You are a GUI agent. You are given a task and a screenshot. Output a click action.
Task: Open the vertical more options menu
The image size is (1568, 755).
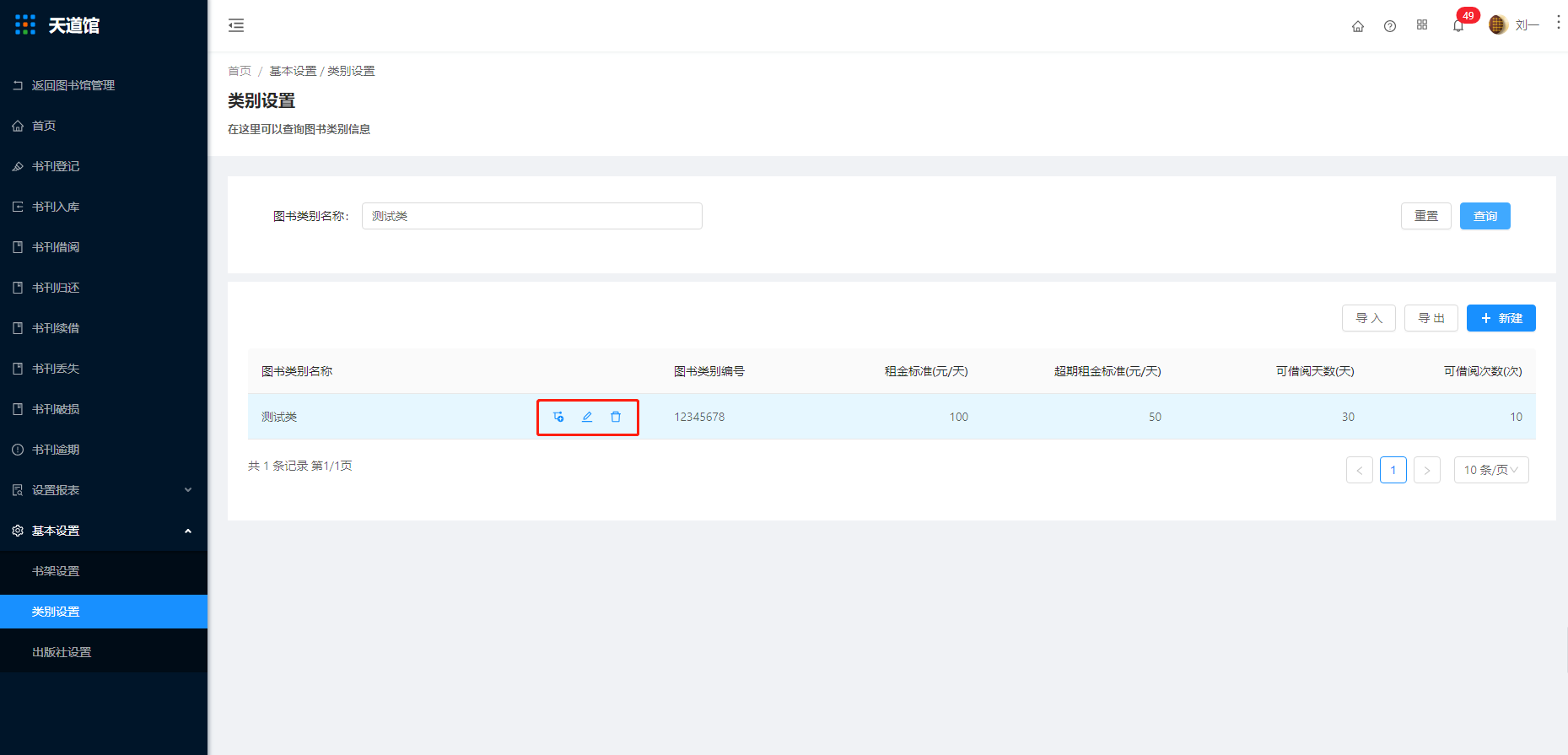[1558, 23]
